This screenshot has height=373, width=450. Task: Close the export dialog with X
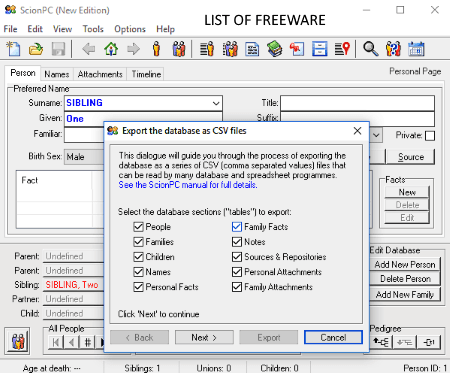(357, 131)
